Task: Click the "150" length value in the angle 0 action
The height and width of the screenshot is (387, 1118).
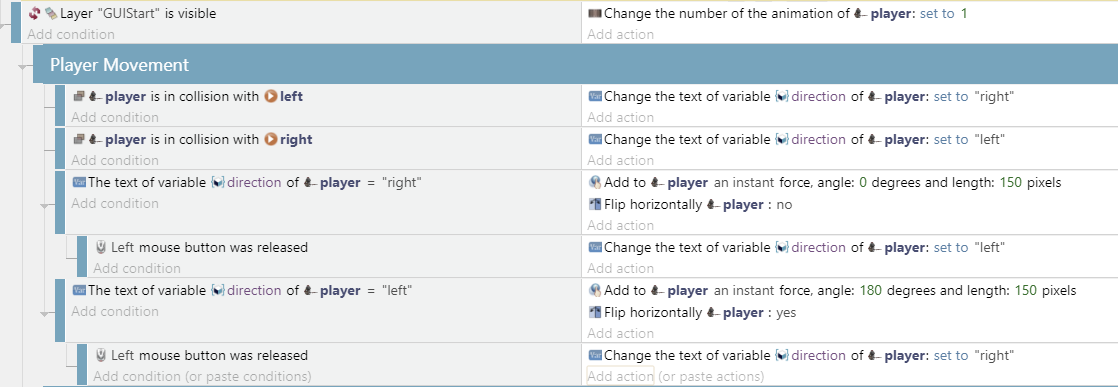Action: (x=1011, y=182)
